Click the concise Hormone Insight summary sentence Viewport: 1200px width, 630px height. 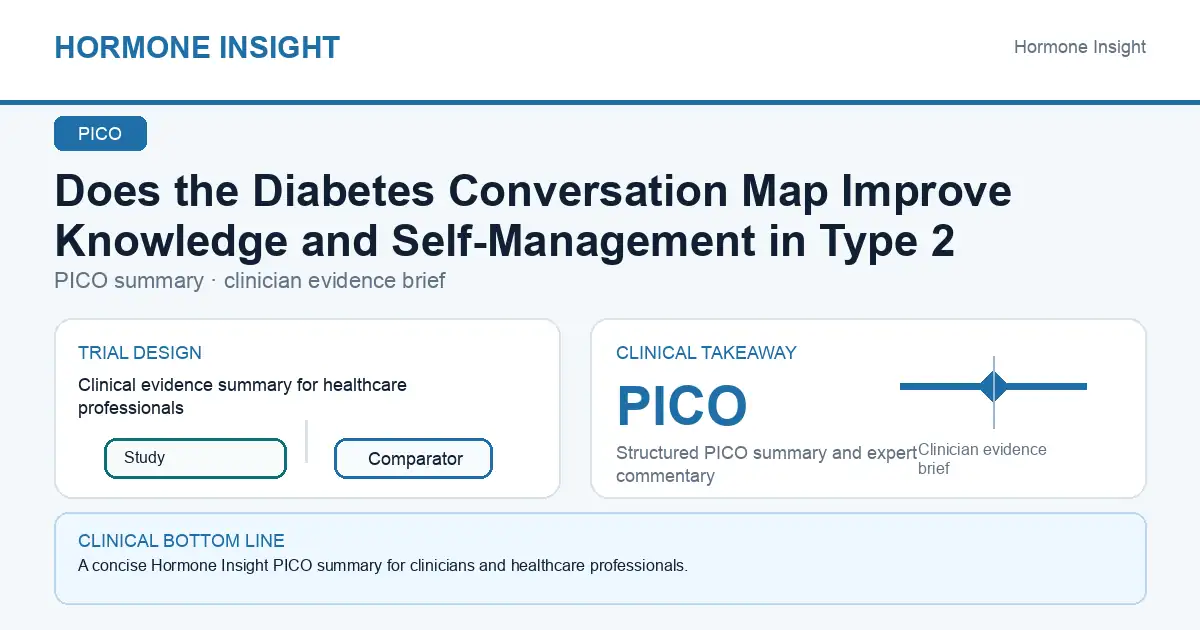tap(383, 566)
